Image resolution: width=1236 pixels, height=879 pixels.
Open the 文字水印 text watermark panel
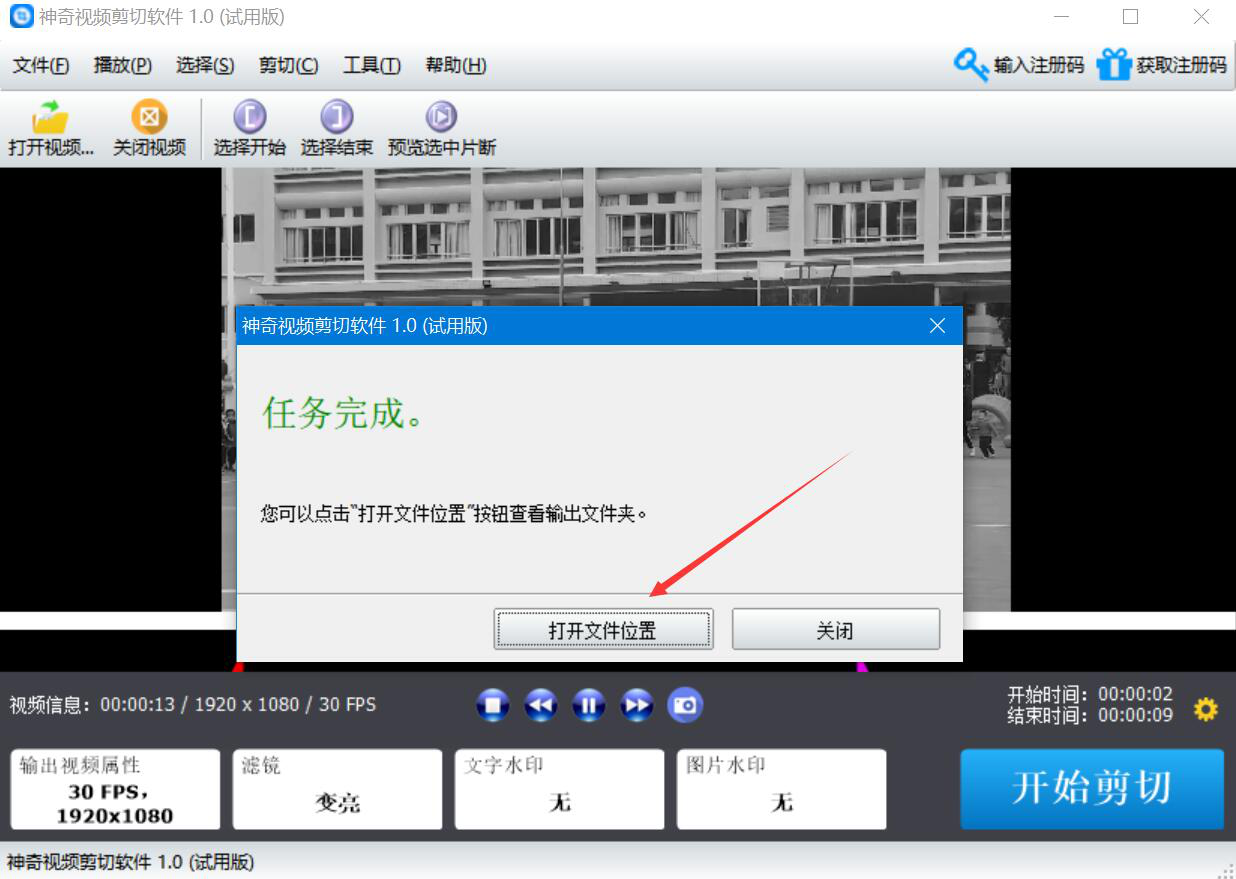[x=559, y=790]
